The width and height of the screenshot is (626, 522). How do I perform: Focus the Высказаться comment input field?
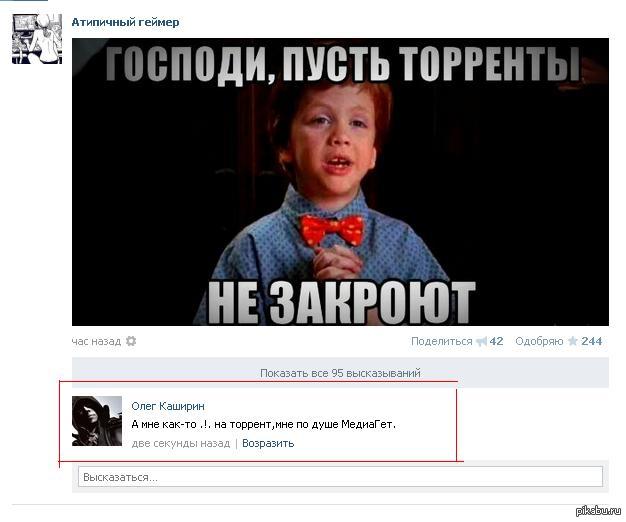pyautogui.click(x=340, y=477)
